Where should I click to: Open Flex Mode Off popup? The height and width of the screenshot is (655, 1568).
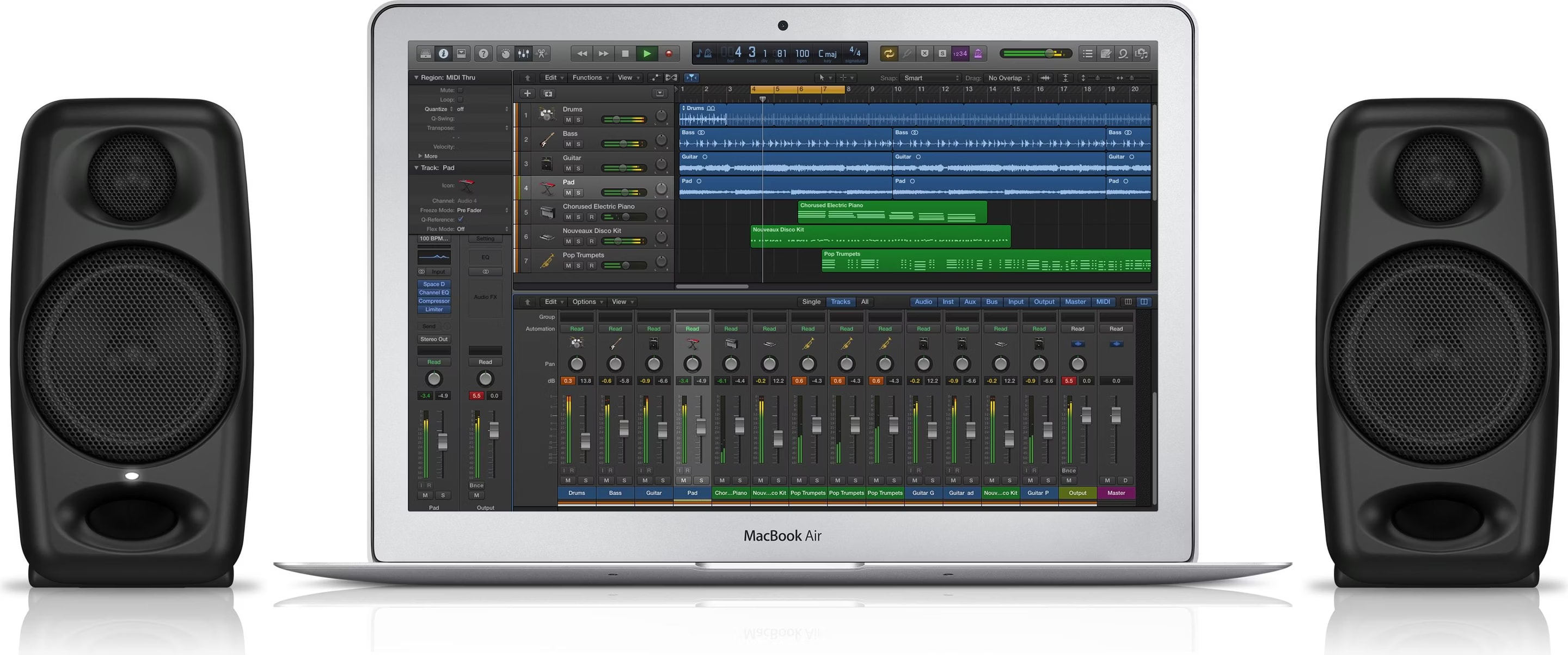coord(482,229)
